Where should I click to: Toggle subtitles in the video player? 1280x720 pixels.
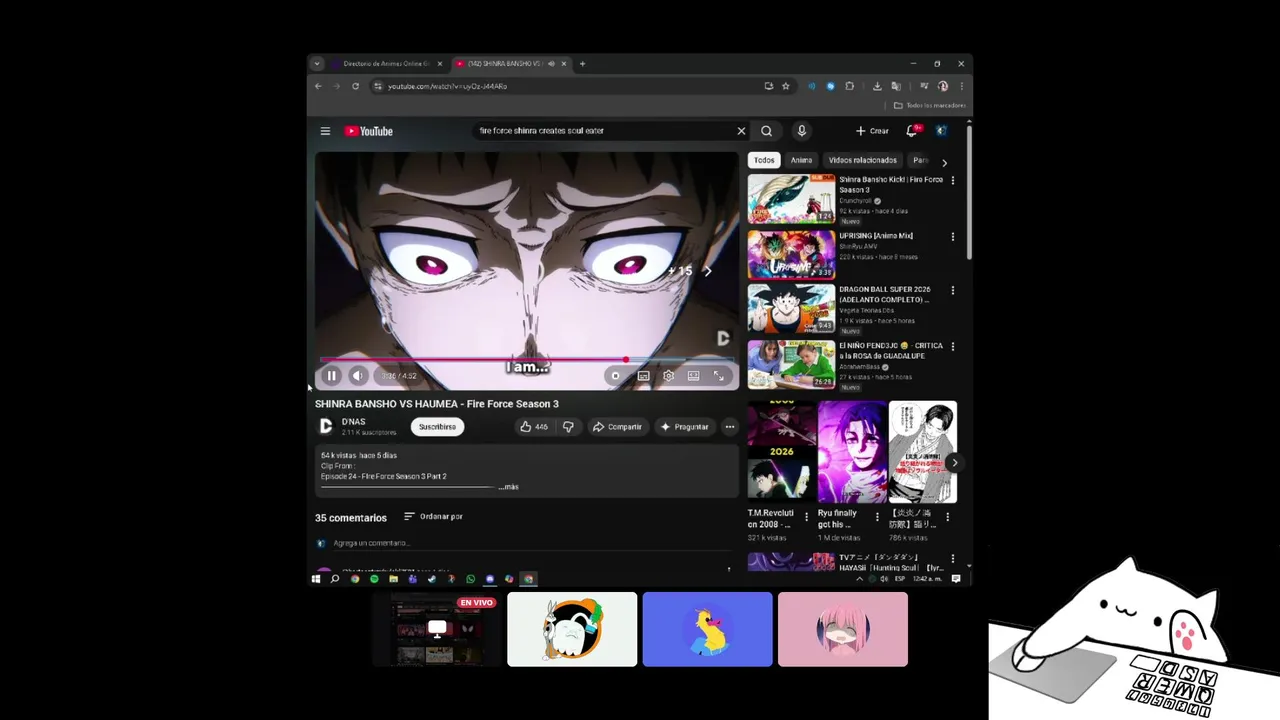(643, 376)
